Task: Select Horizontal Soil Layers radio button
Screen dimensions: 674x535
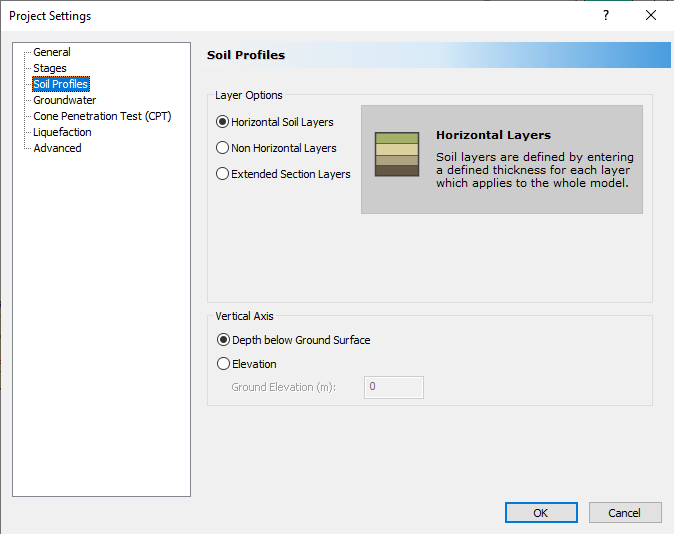Action: click(223, 122)
